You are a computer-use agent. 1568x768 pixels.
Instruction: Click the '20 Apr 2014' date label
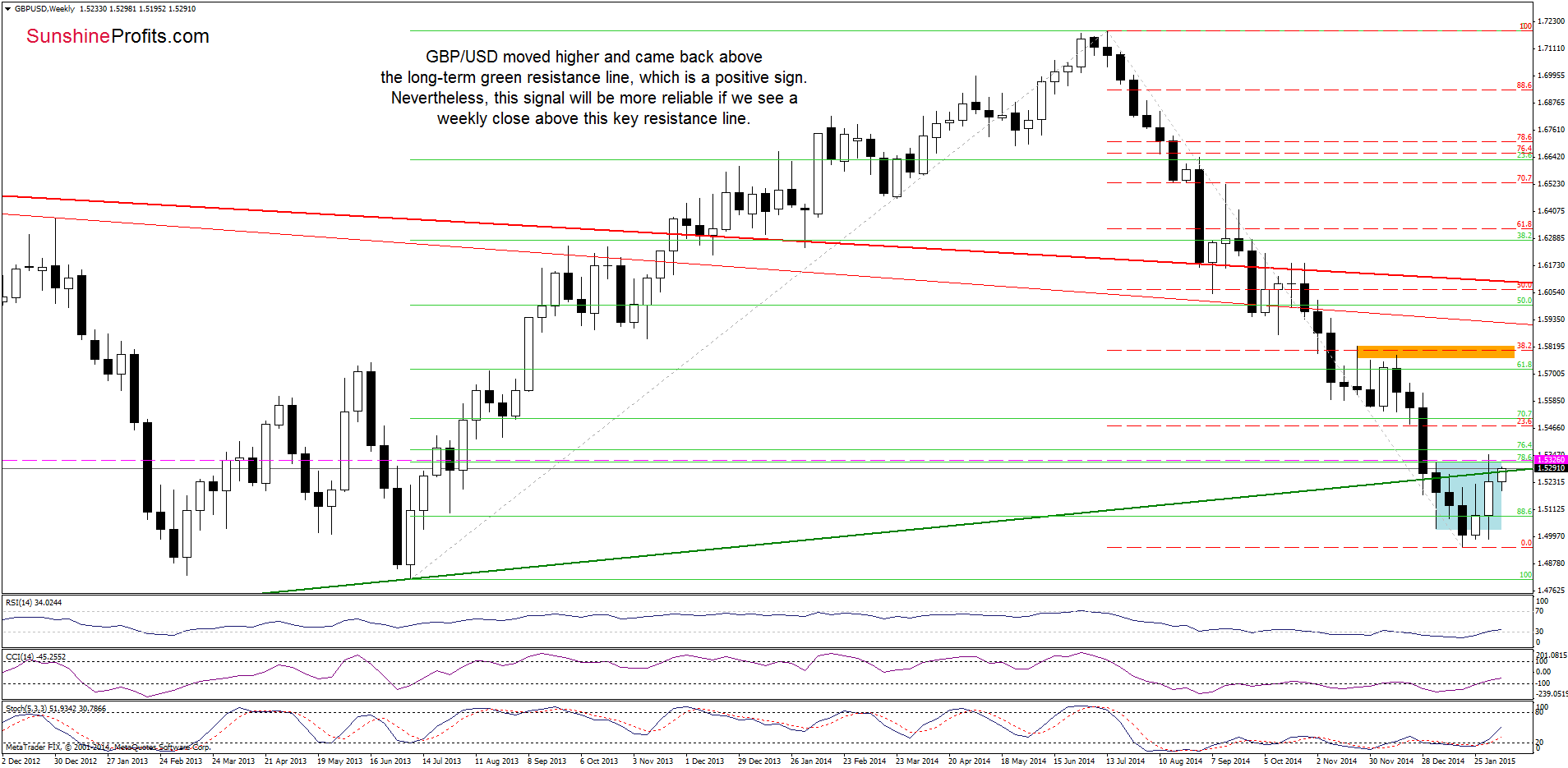969,761
